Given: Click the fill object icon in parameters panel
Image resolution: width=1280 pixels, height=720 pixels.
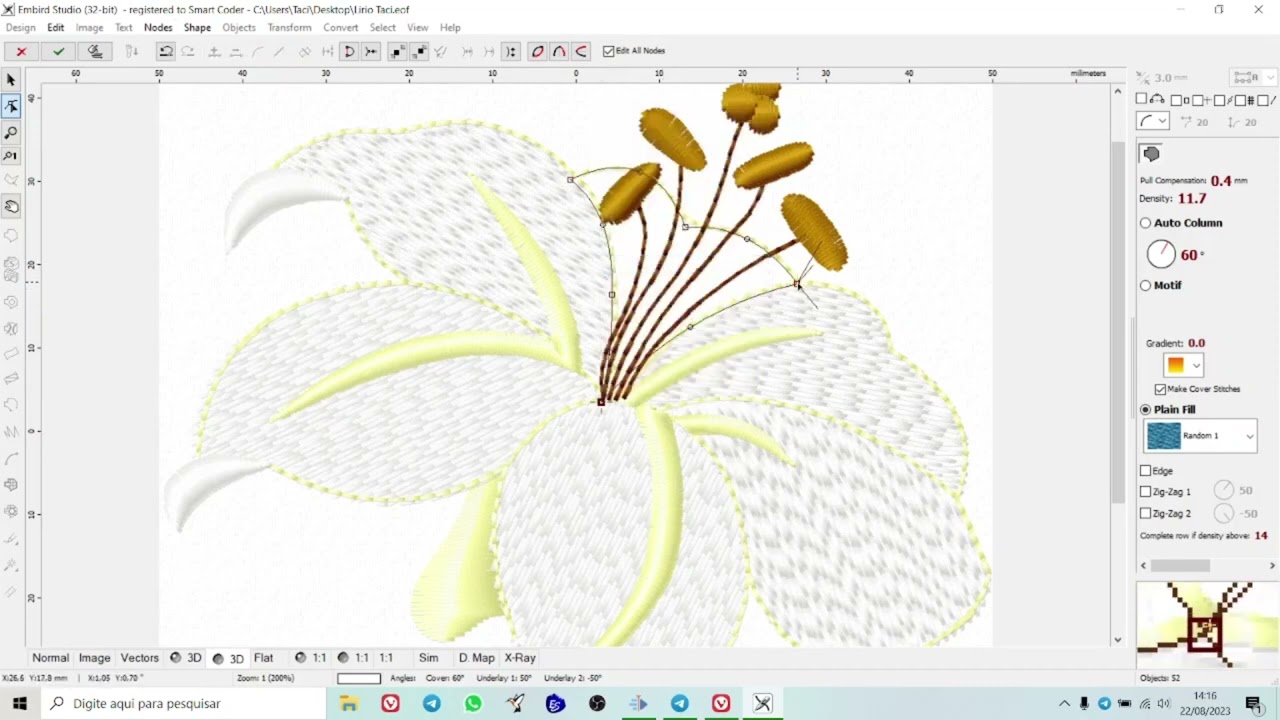Looking at the screenshot, I should (1151, 153).
